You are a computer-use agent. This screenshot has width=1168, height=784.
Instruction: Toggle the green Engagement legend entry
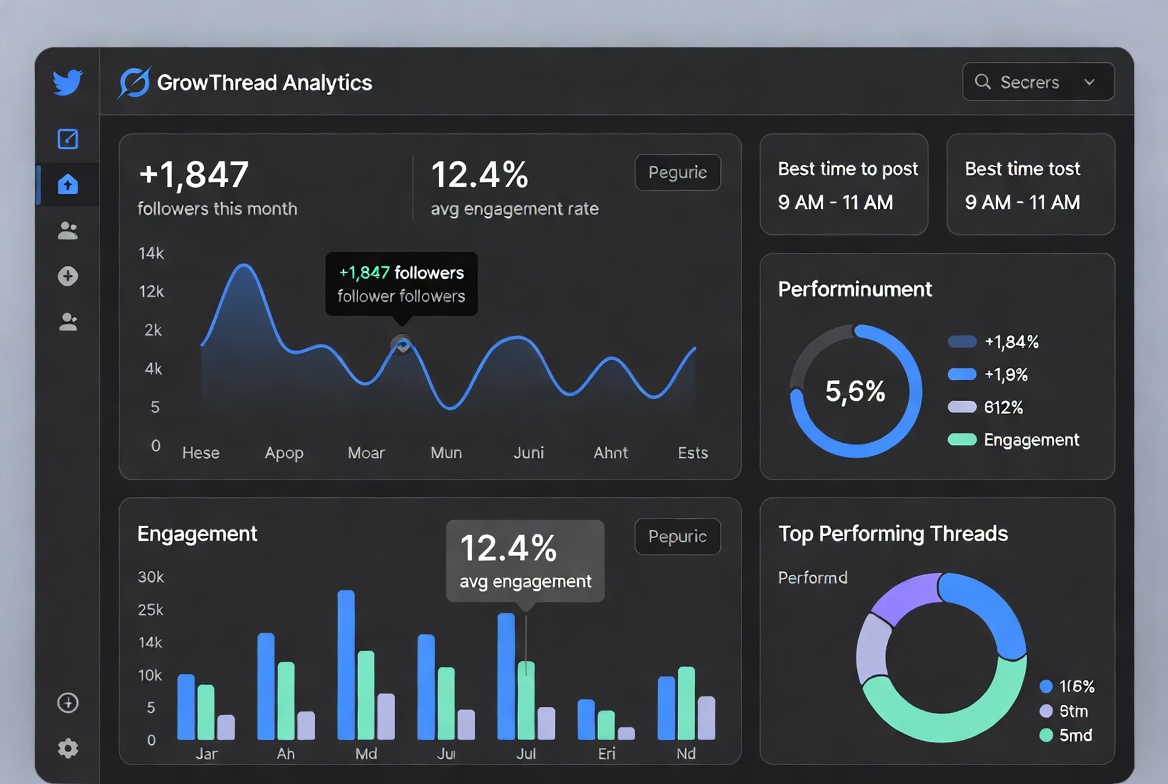(1013, 440)
